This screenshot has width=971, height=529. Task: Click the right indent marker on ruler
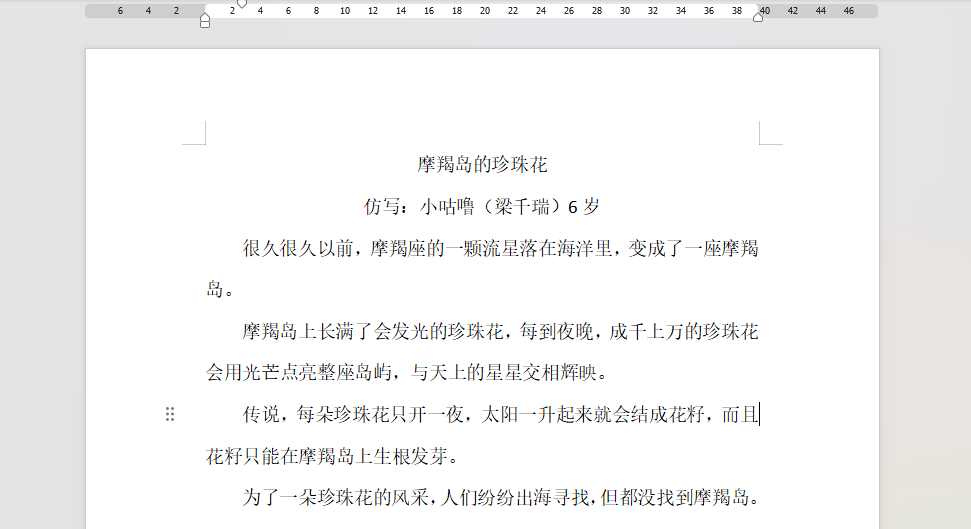pos(758,17)
